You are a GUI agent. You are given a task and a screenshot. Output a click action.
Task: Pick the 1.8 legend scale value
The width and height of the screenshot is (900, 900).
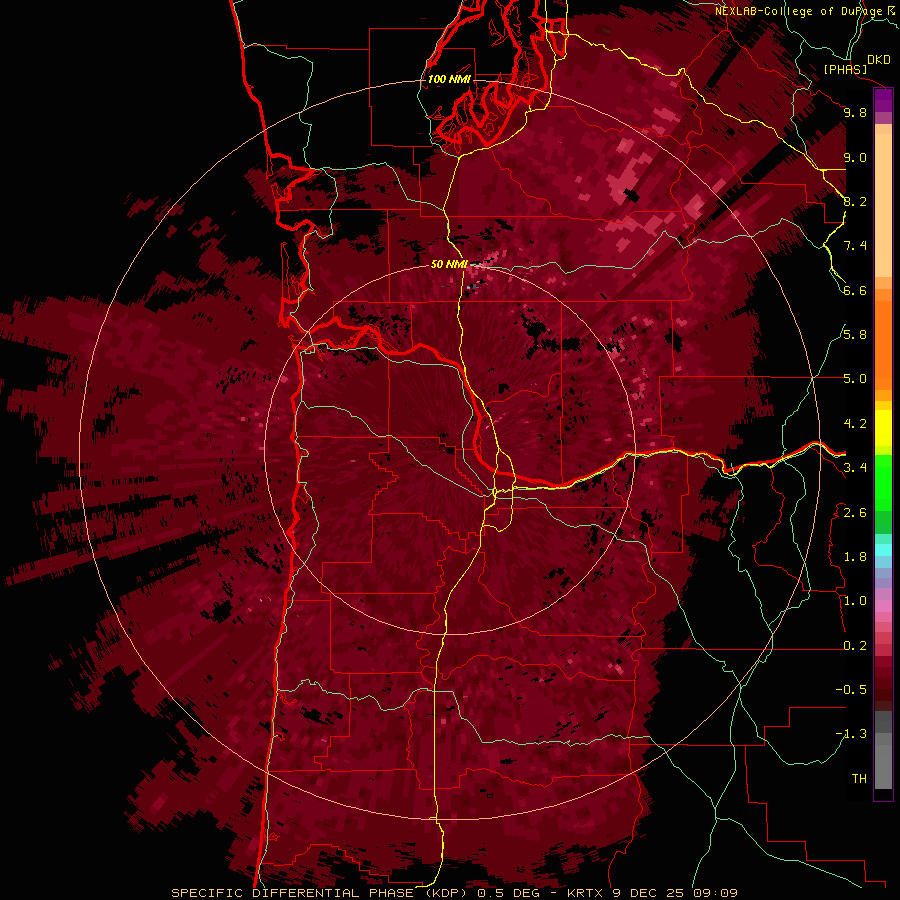point(855,557)
